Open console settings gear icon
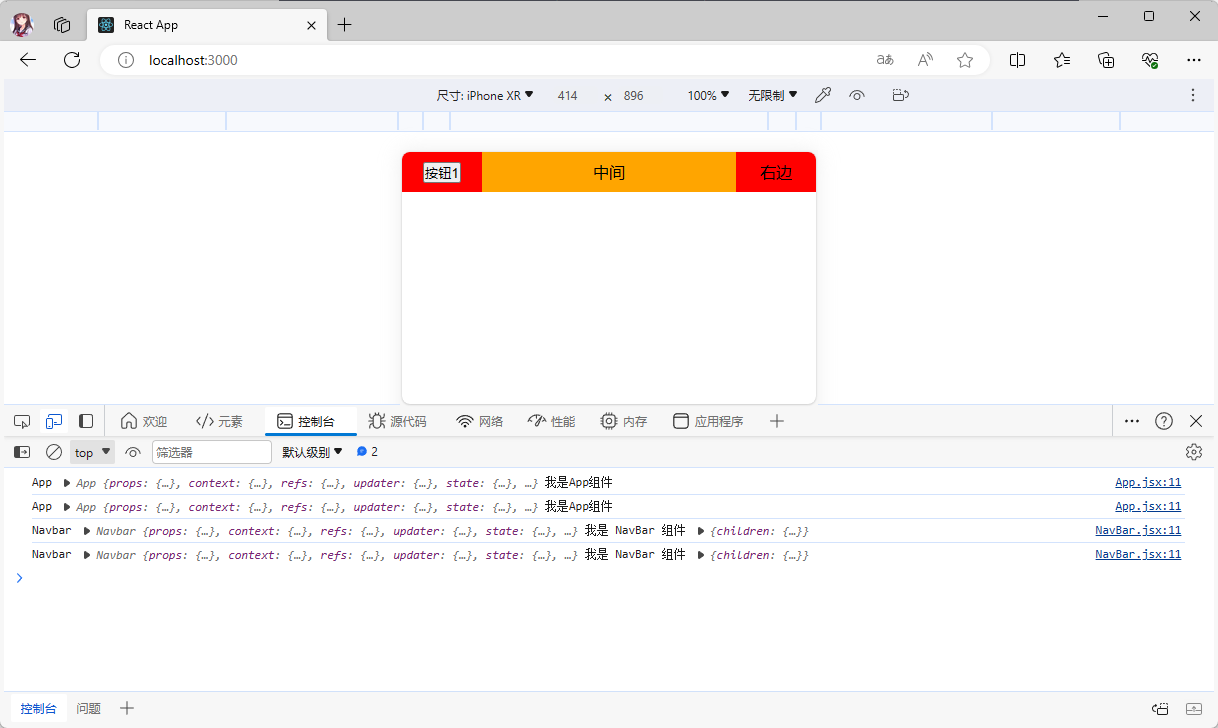Image resolution: width=1218 pixels, height=728 pixels. click(x=1193, y=452)
